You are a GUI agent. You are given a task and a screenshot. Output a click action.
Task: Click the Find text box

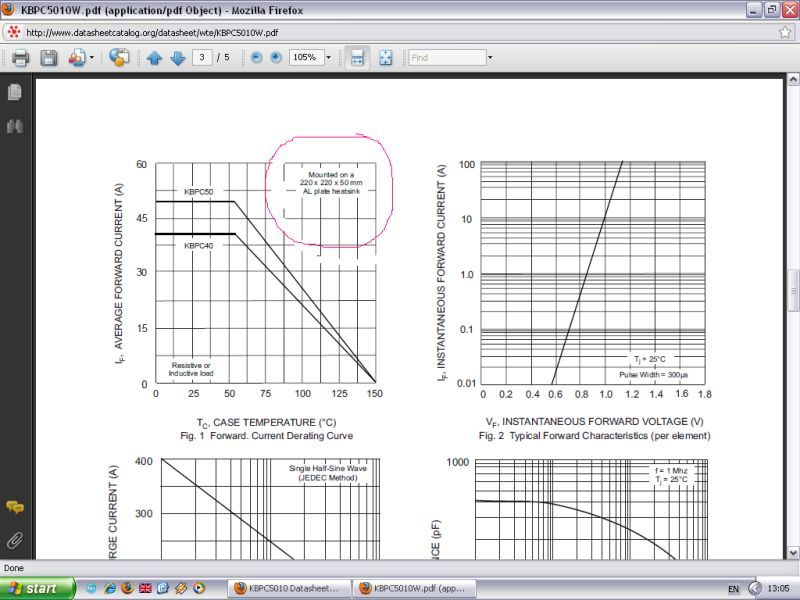(447, 58)
